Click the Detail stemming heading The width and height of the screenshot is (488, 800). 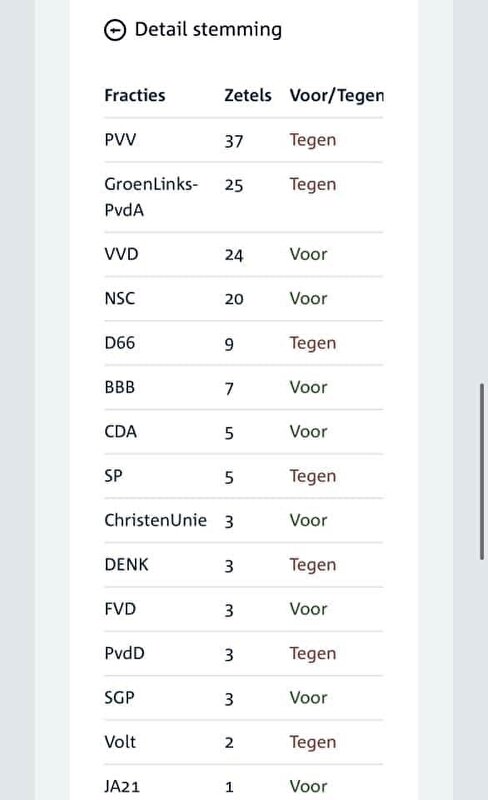coord(208,30)
